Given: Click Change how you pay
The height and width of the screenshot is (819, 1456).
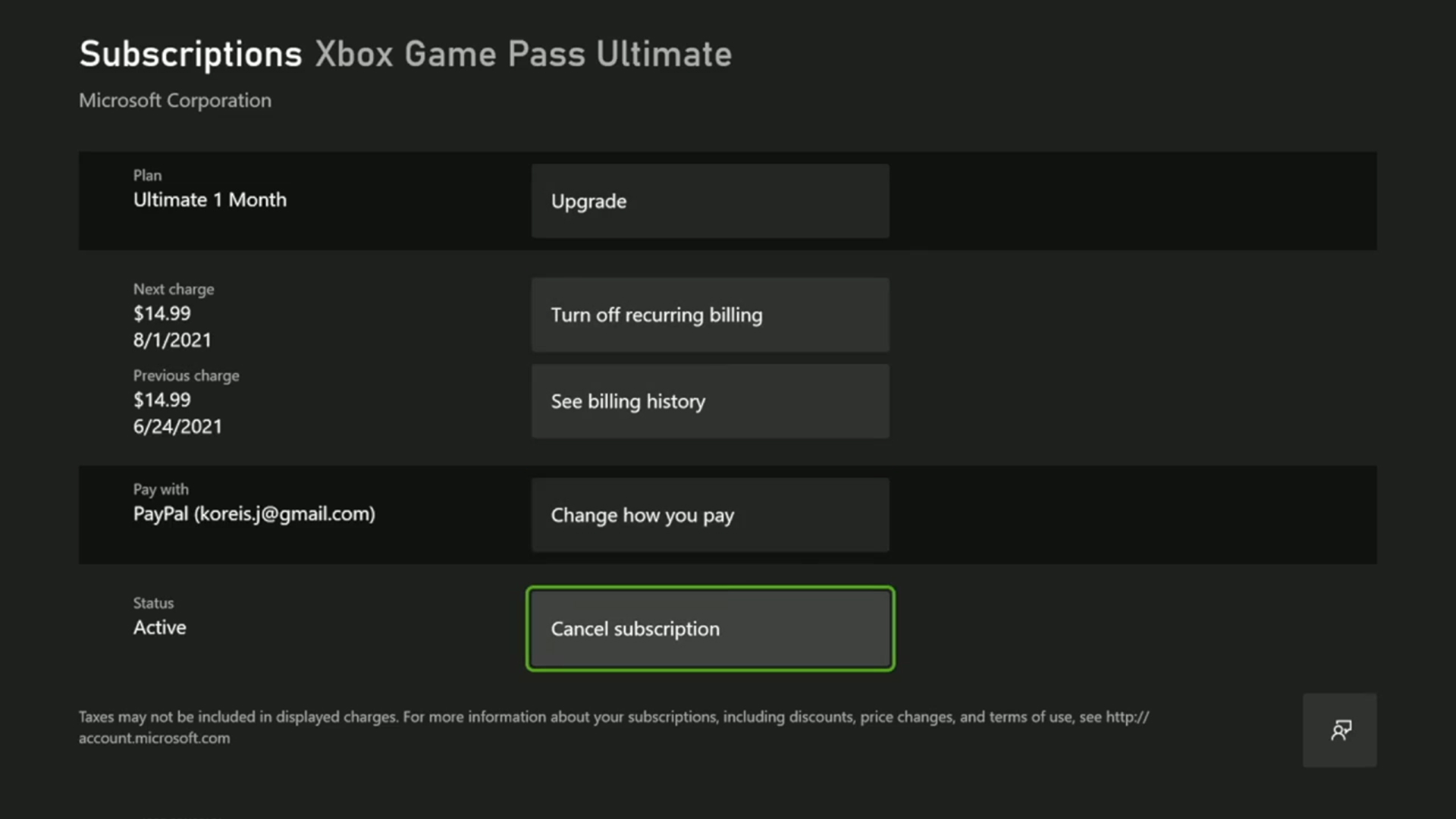Looking at the screenshot, I should pos(710,514).
